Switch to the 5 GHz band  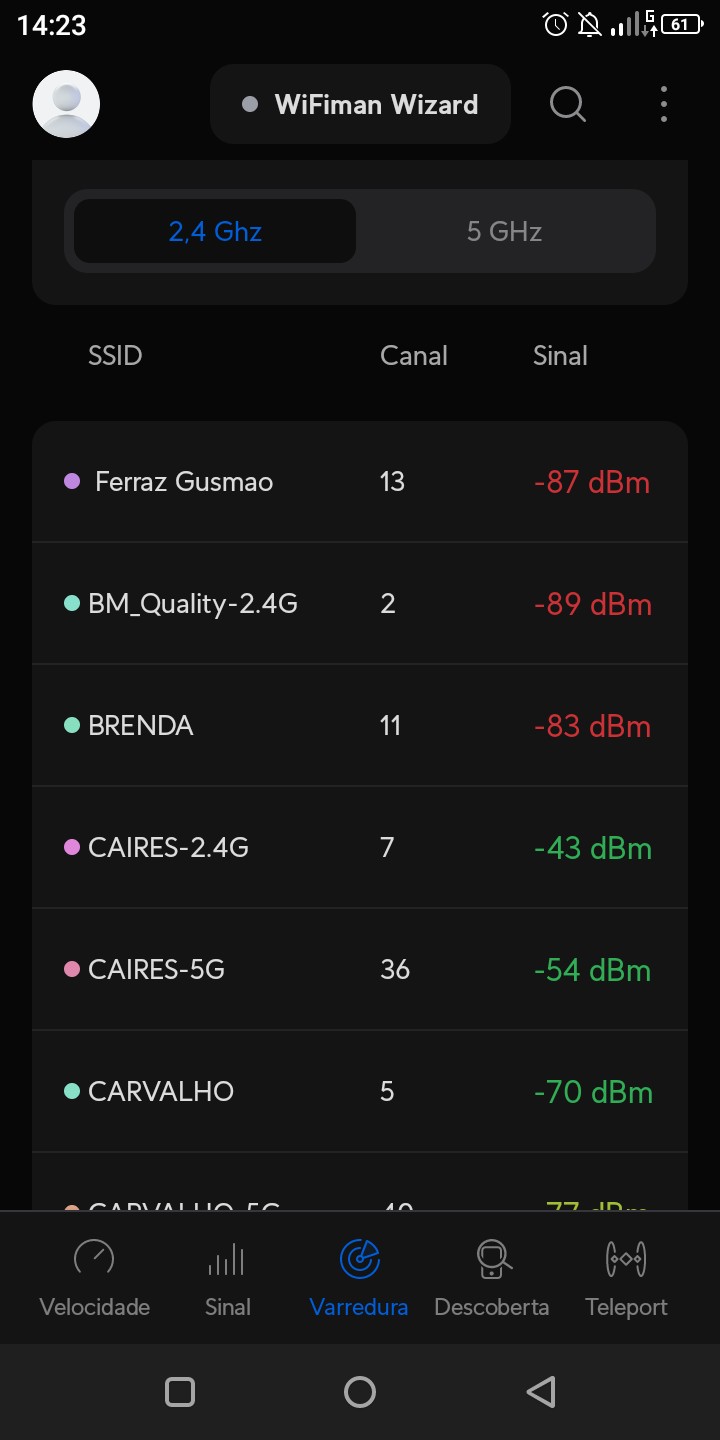click(x=504, y=232)
